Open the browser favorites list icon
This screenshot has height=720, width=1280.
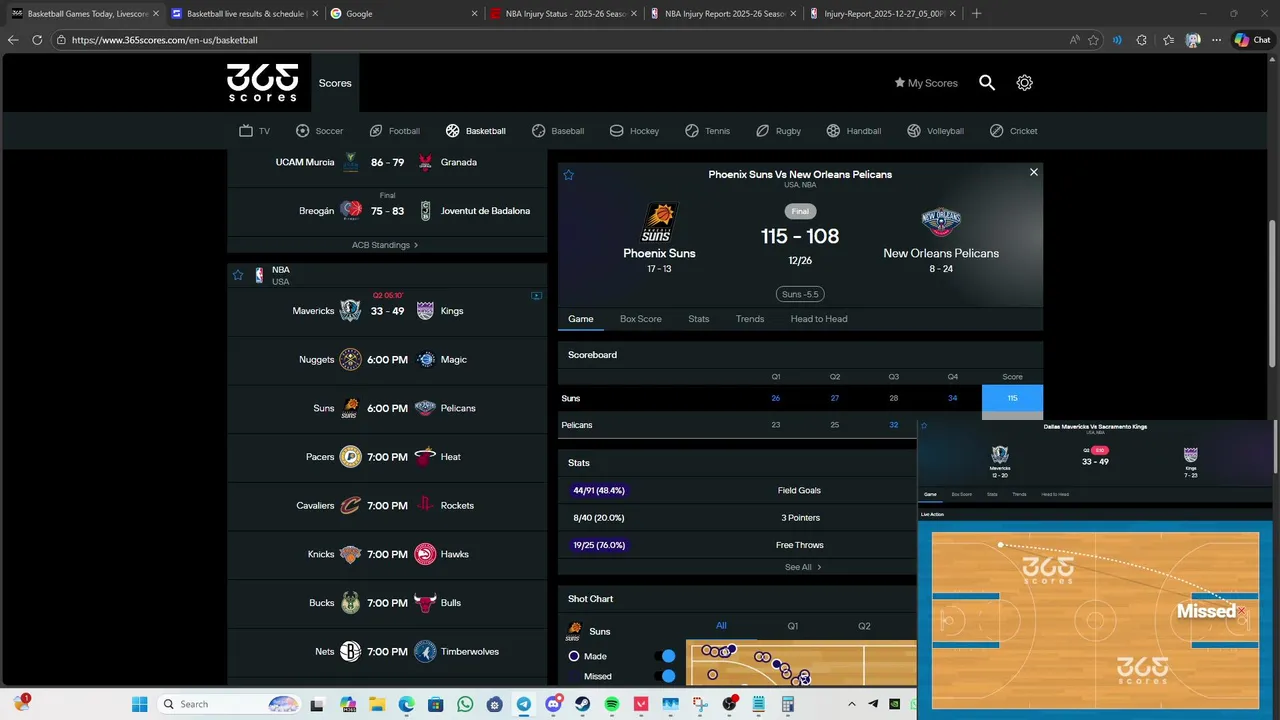coord(1168,40)
